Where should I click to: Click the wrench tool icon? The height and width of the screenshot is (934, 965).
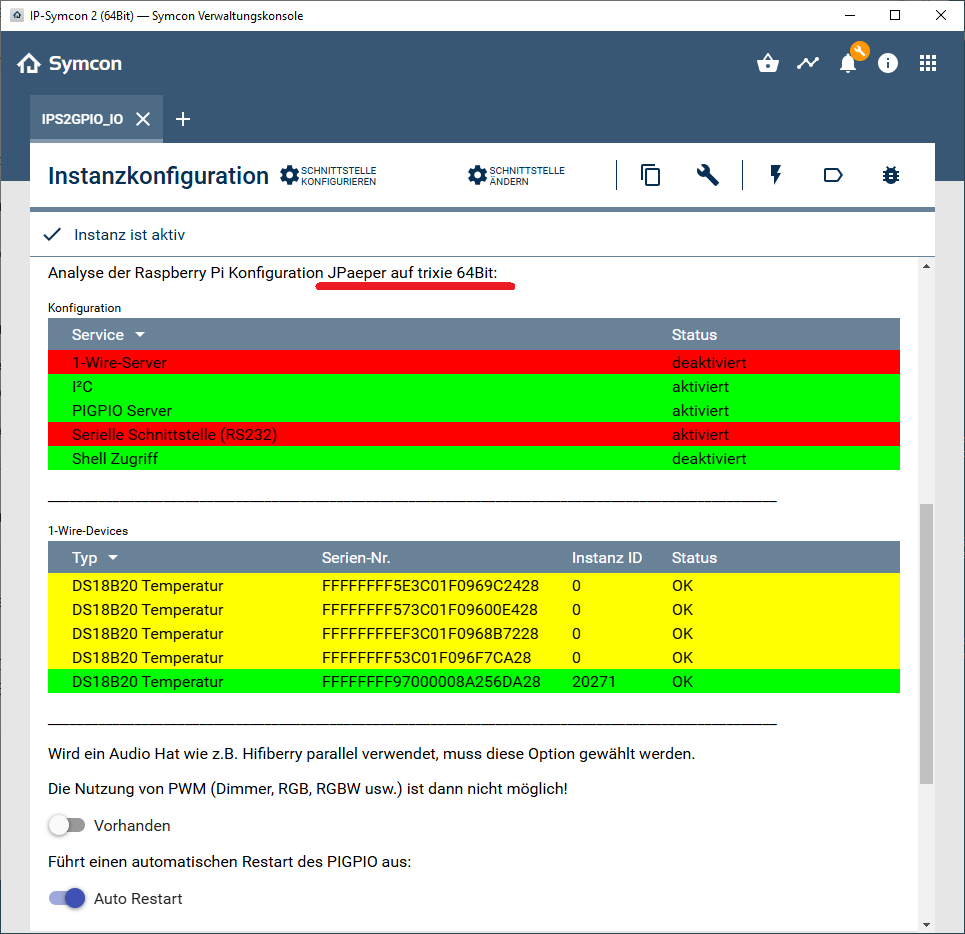708,176
